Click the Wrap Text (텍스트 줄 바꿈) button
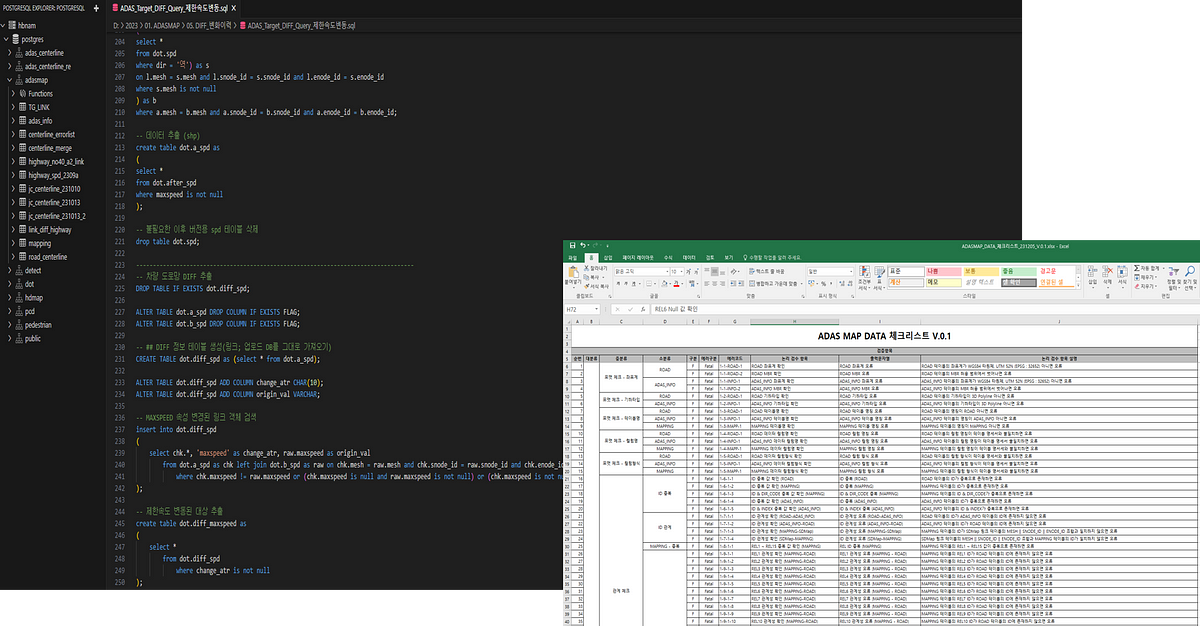This screenshot has height=626, width=1200. click(x=767, y=271)
